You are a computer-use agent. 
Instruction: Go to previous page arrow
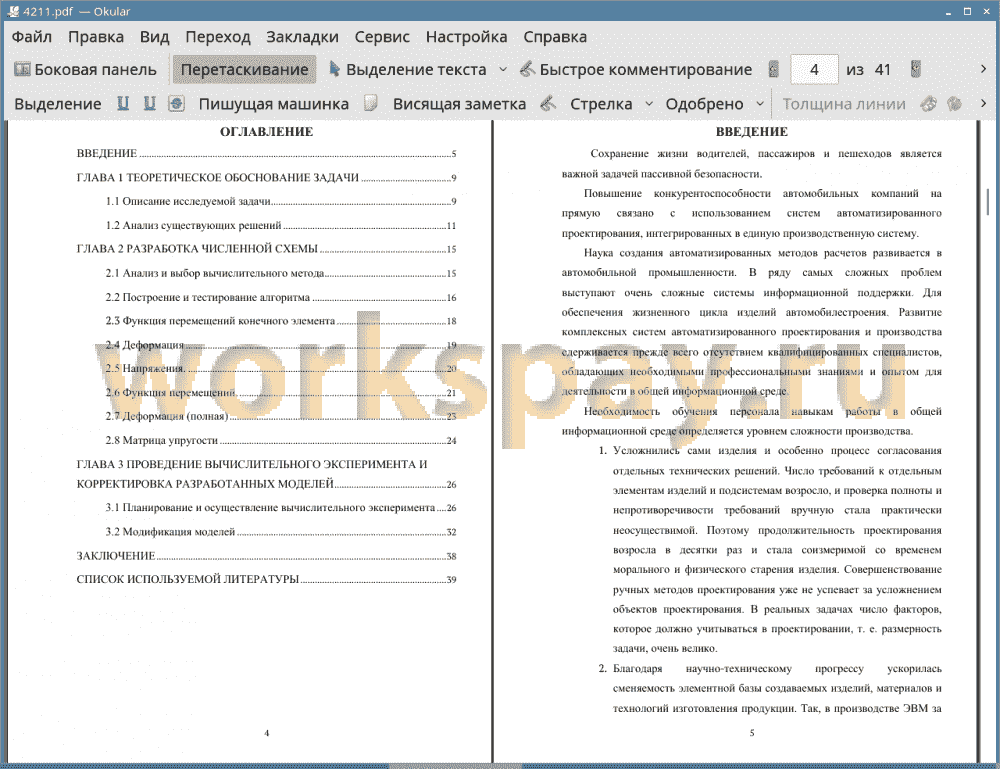pos(774,70)
